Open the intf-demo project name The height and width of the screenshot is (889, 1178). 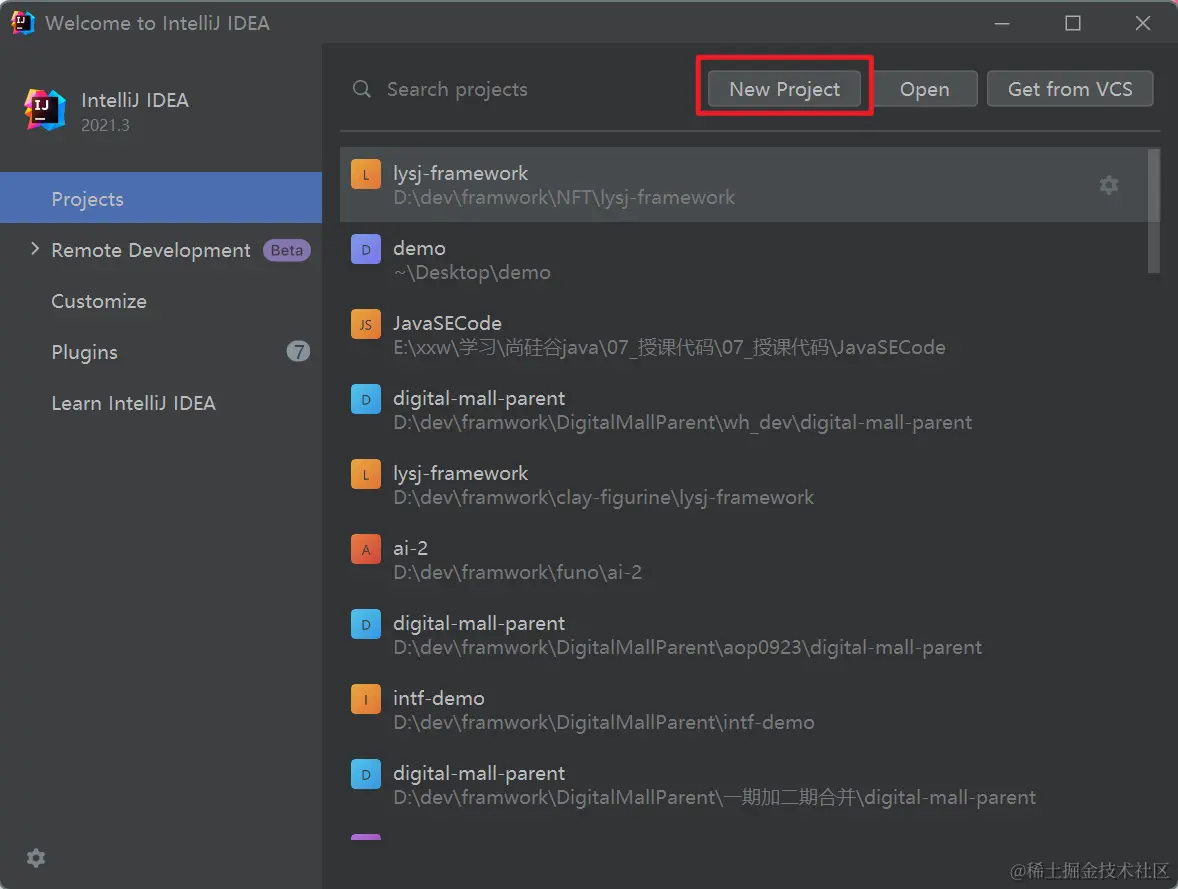(x=439, y=698)
